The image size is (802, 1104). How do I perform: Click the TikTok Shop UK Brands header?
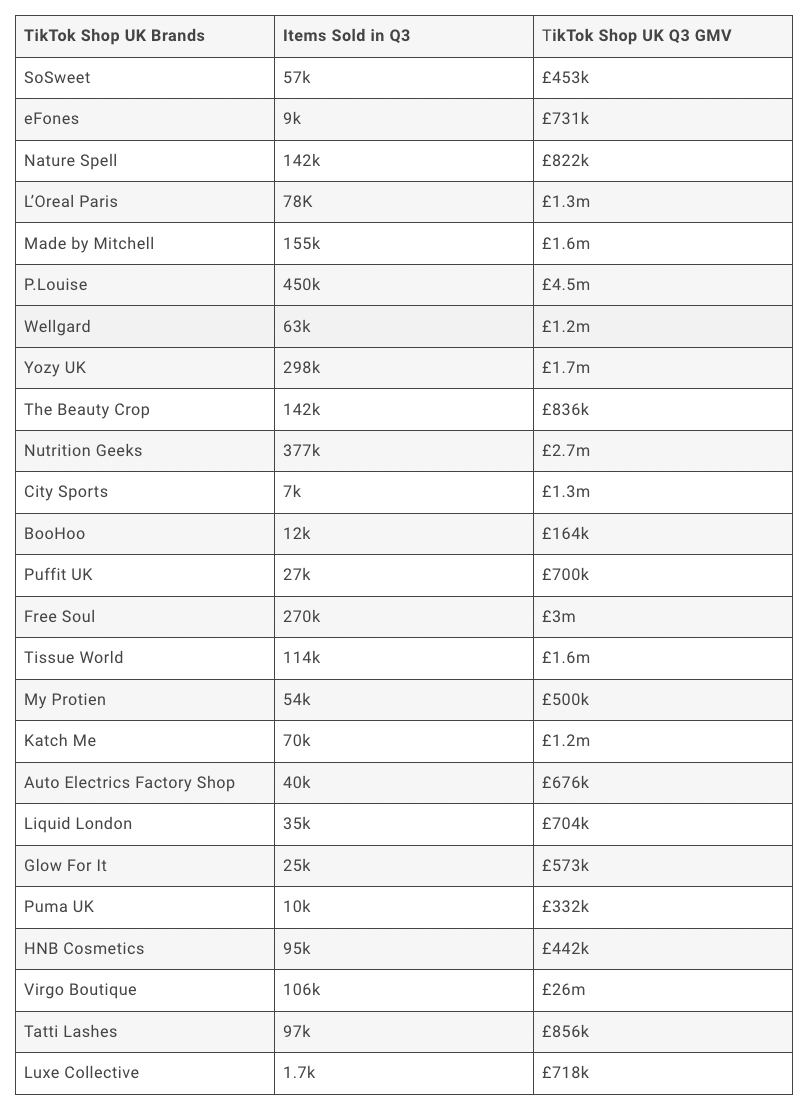114,36
